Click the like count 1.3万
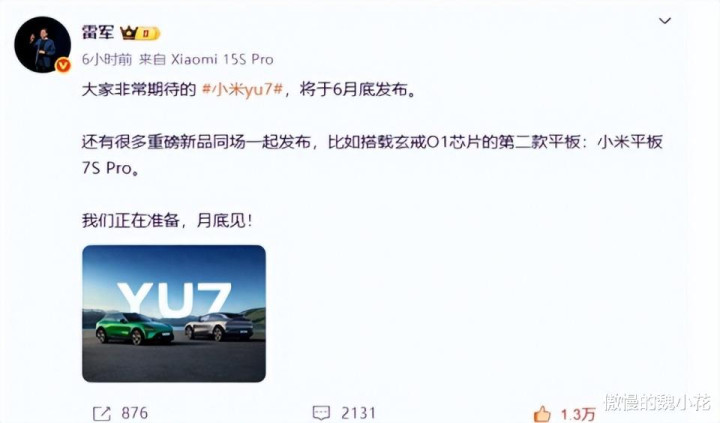The height and width of the screenshot is (423, 720). [x=579, y=415]
